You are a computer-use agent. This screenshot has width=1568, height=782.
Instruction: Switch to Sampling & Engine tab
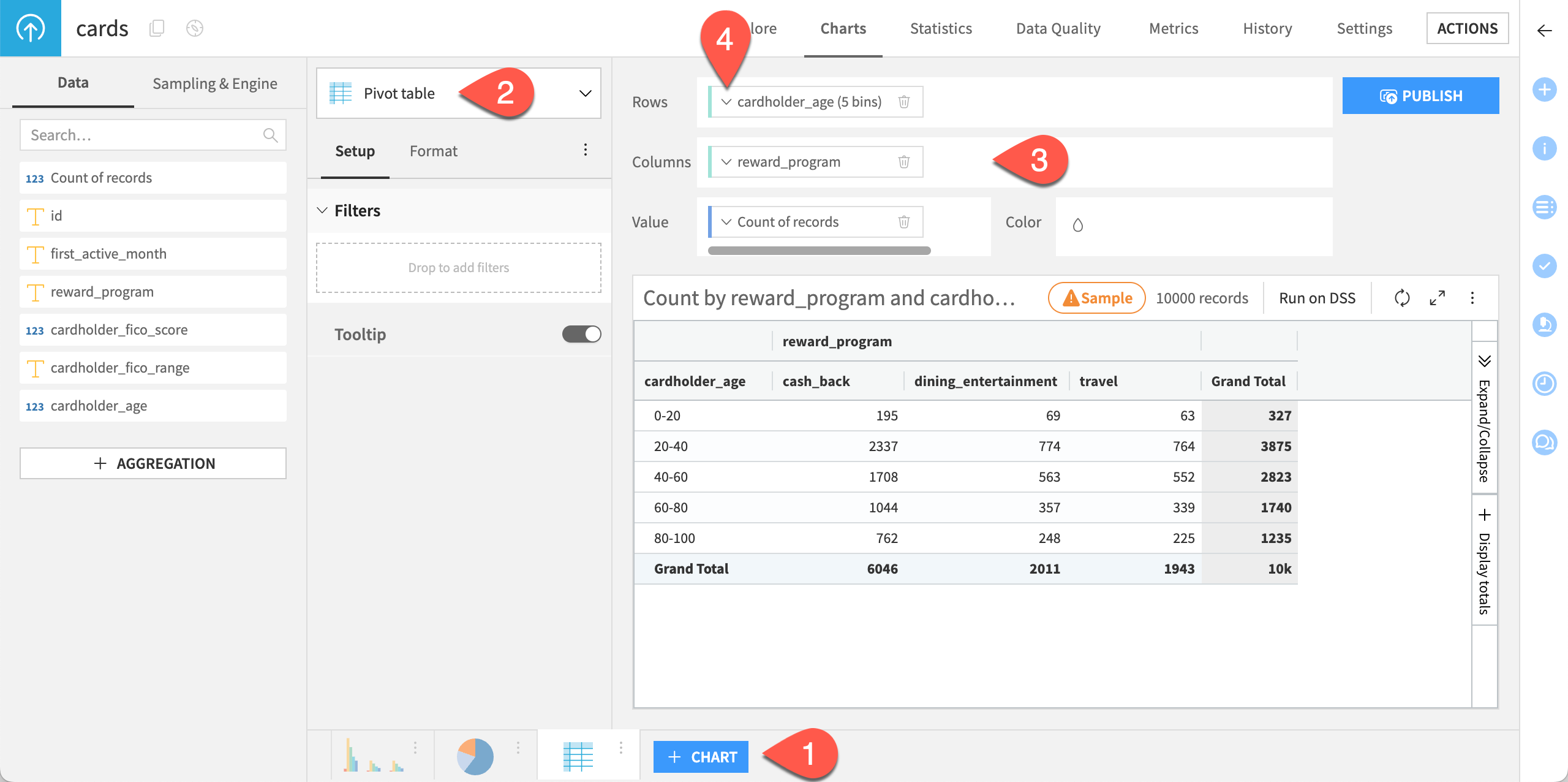tap(215, 84)
